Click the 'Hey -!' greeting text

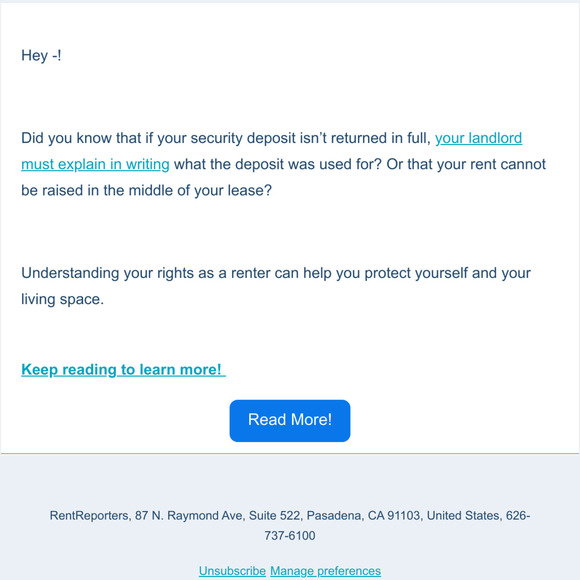pyautogui.click(x=41, y=55)
